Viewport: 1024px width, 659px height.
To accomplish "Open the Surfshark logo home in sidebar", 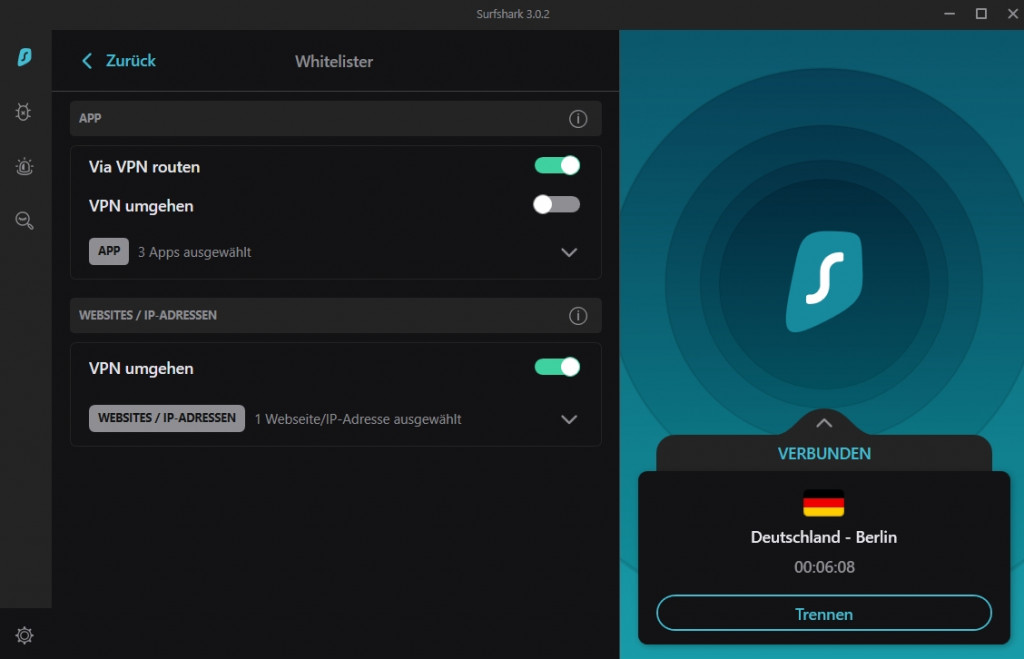I will tap(24, 57).
